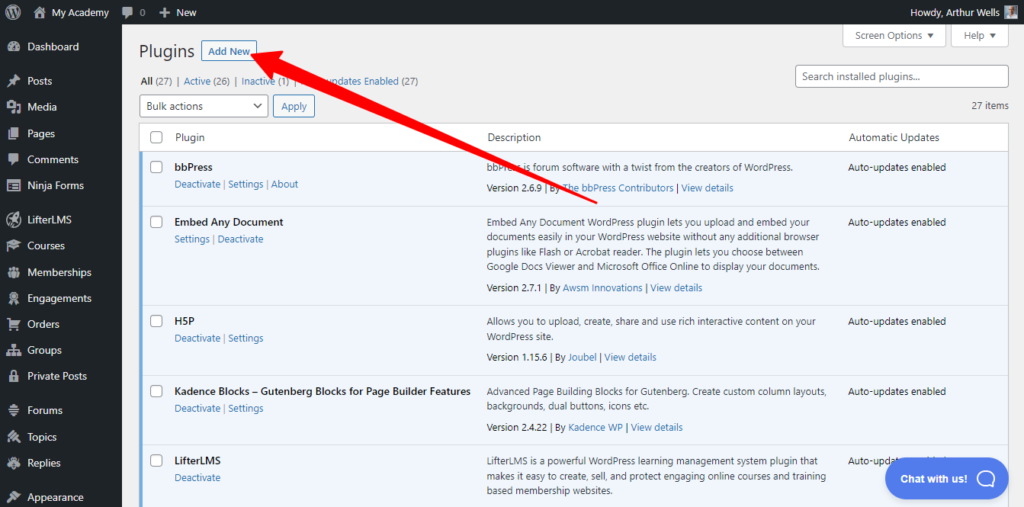Viewport: 1024px width, 507px height.
Task: Click the Posts pushpin icon
Action: pyautogui.click(x=13, y=81)
